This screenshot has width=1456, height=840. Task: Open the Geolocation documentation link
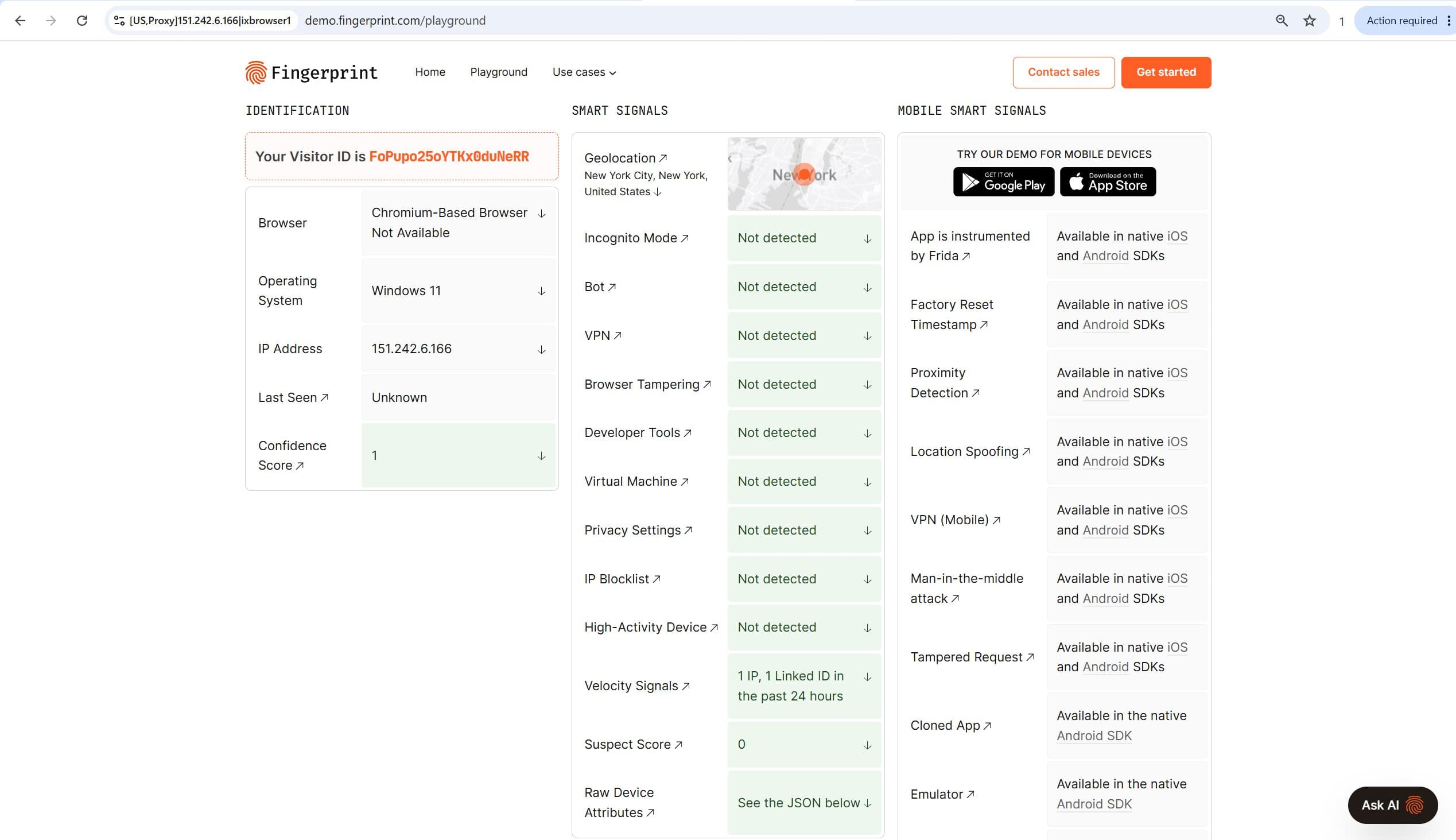point(626,158)
